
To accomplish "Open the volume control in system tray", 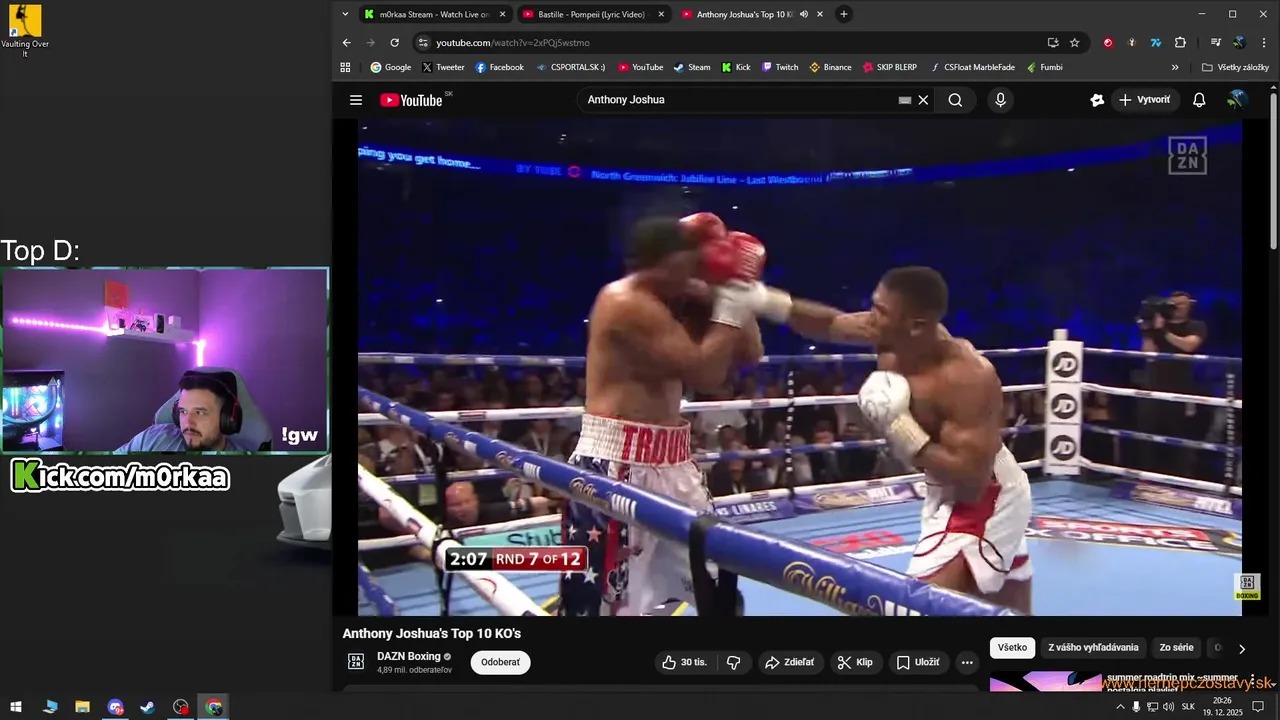I will point(1168,707).
